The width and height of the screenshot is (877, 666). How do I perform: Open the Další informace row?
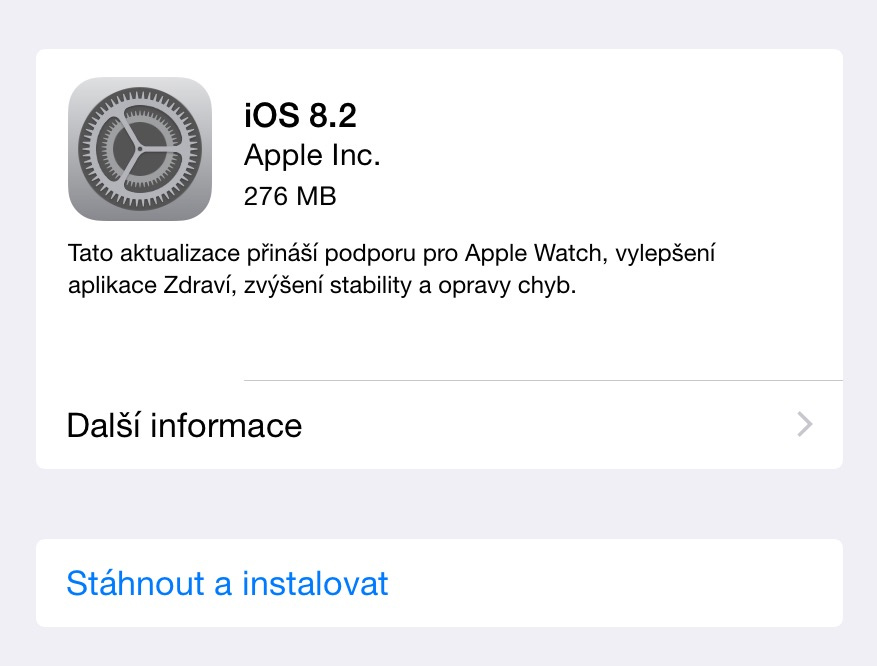440,425
